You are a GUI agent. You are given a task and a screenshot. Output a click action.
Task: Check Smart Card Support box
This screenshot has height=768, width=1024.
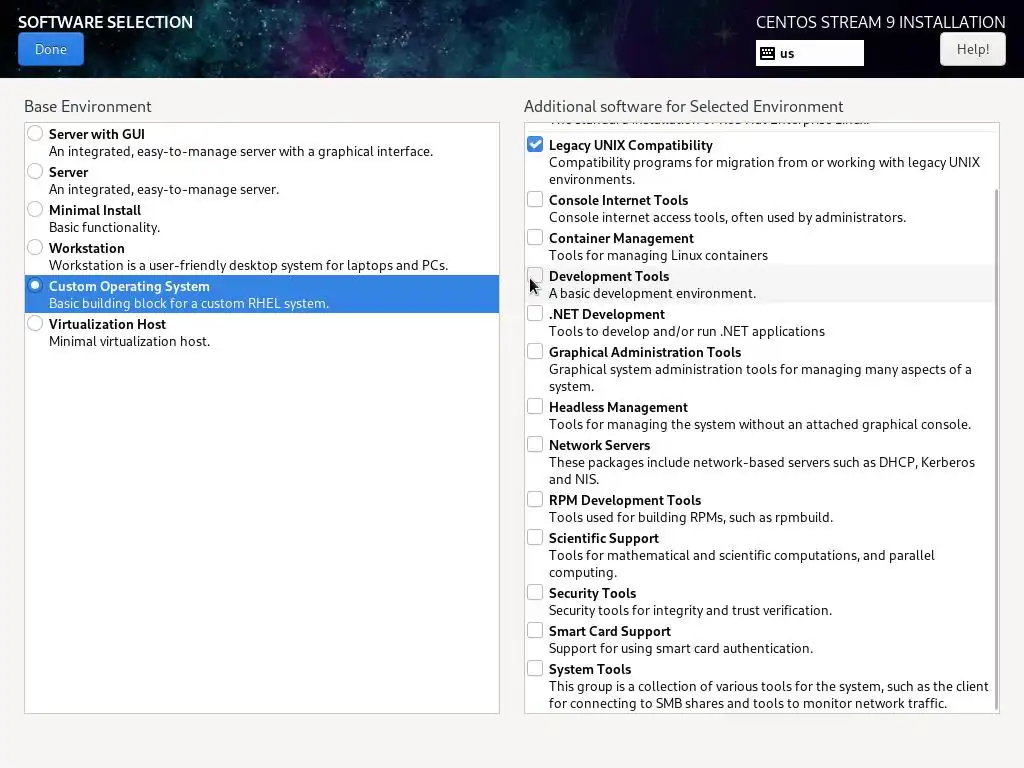point(535,630)
